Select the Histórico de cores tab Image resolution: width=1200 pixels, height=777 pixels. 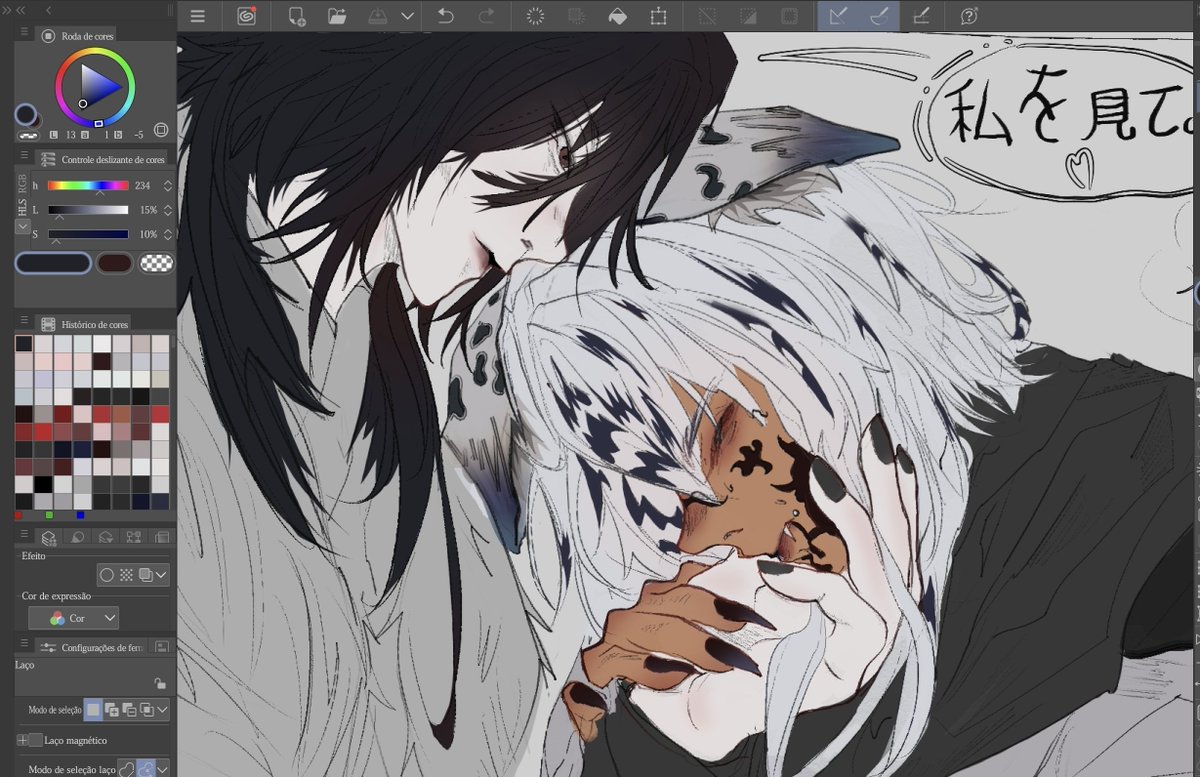coord(84,324)
